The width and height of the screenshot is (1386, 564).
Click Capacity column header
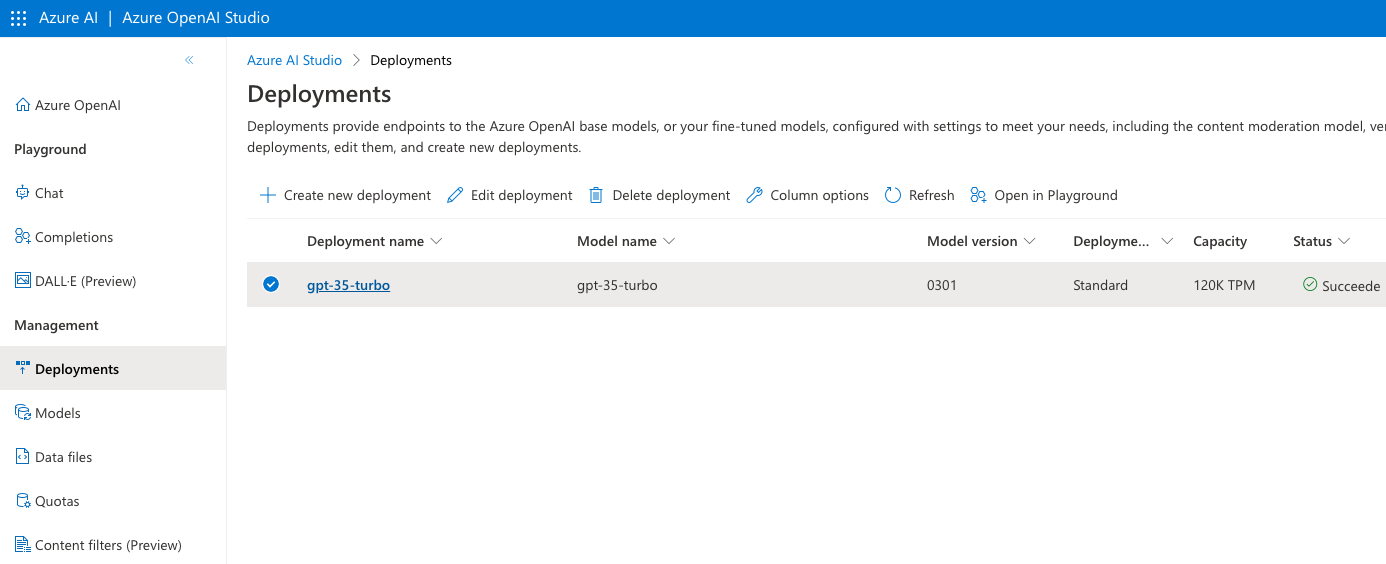(x=1220, y=241)
